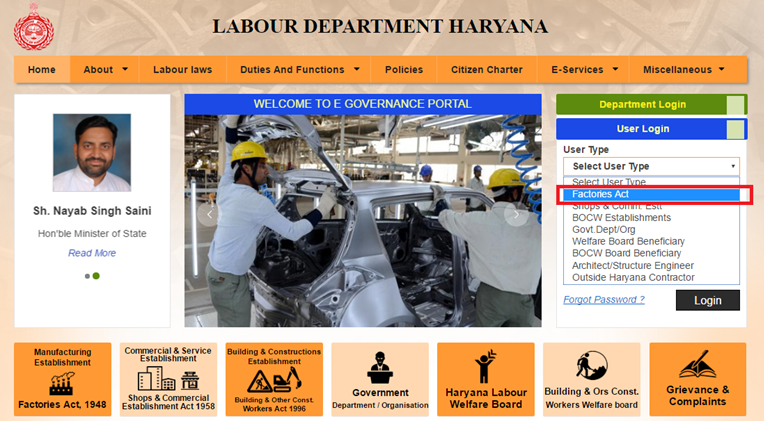Screen dimensions: 764x421
Task: Advance slideshow with right carousel arrow
Action: (516, 213)
